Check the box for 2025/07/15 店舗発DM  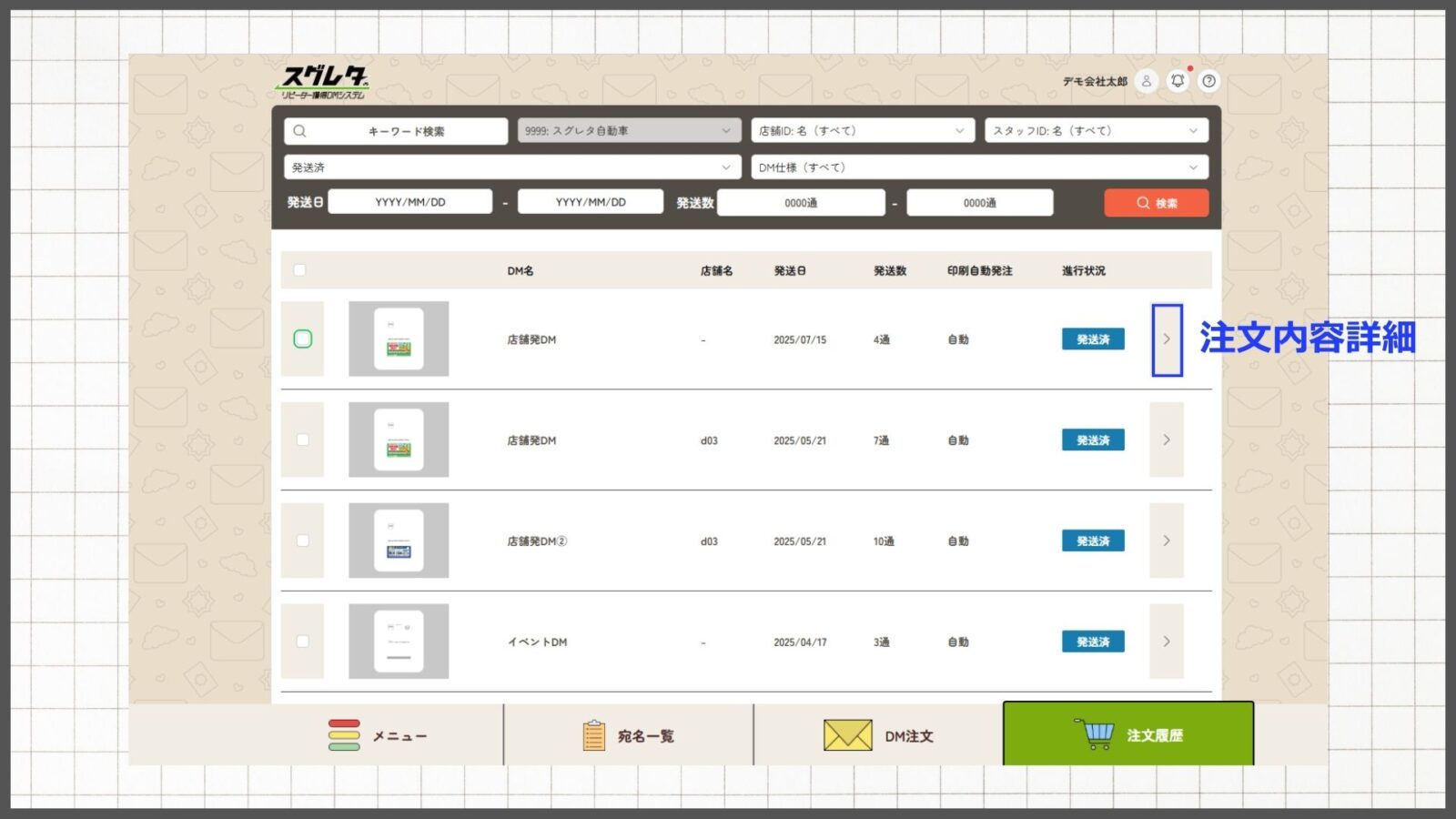click(303, 339)
